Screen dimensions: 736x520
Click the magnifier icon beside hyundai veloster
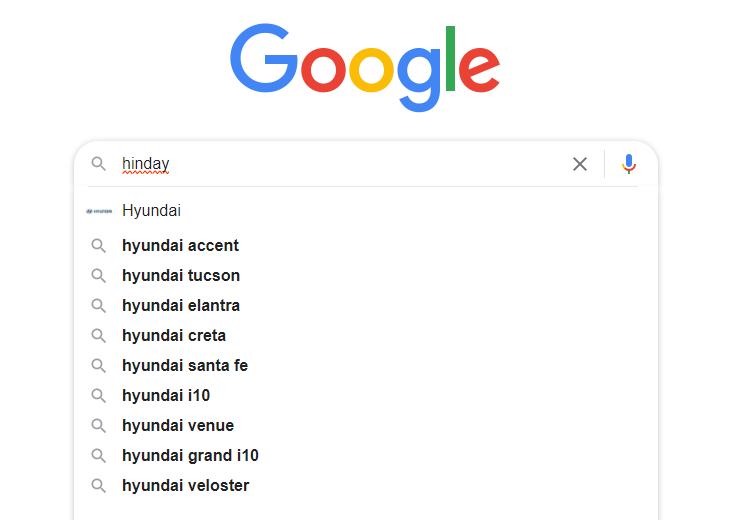(x=98, y=485)
